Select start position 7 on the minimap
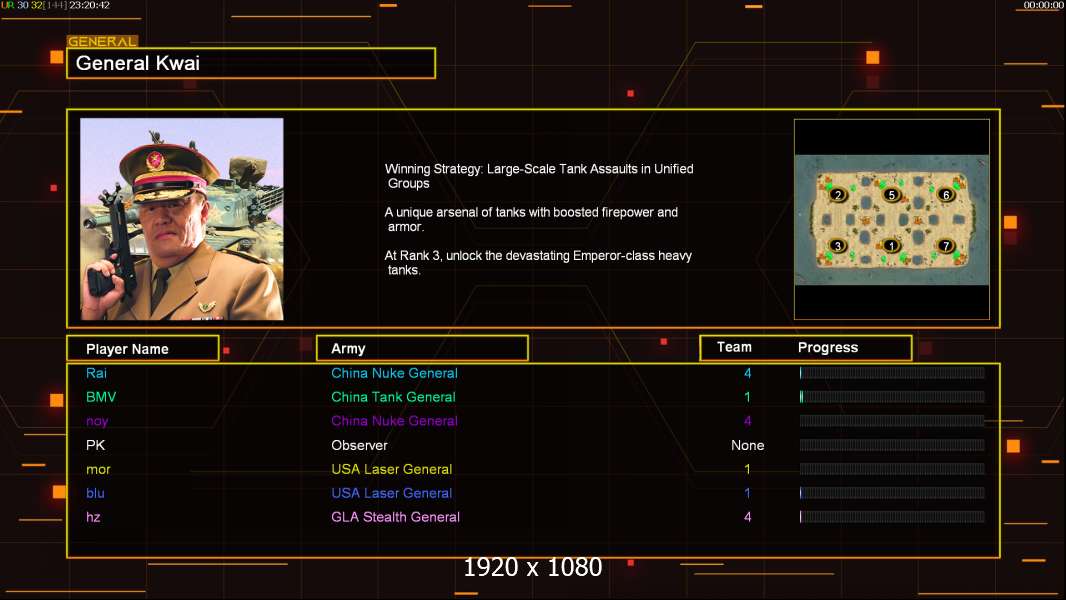Screen dimensions: 1066x600 (945, 246)
